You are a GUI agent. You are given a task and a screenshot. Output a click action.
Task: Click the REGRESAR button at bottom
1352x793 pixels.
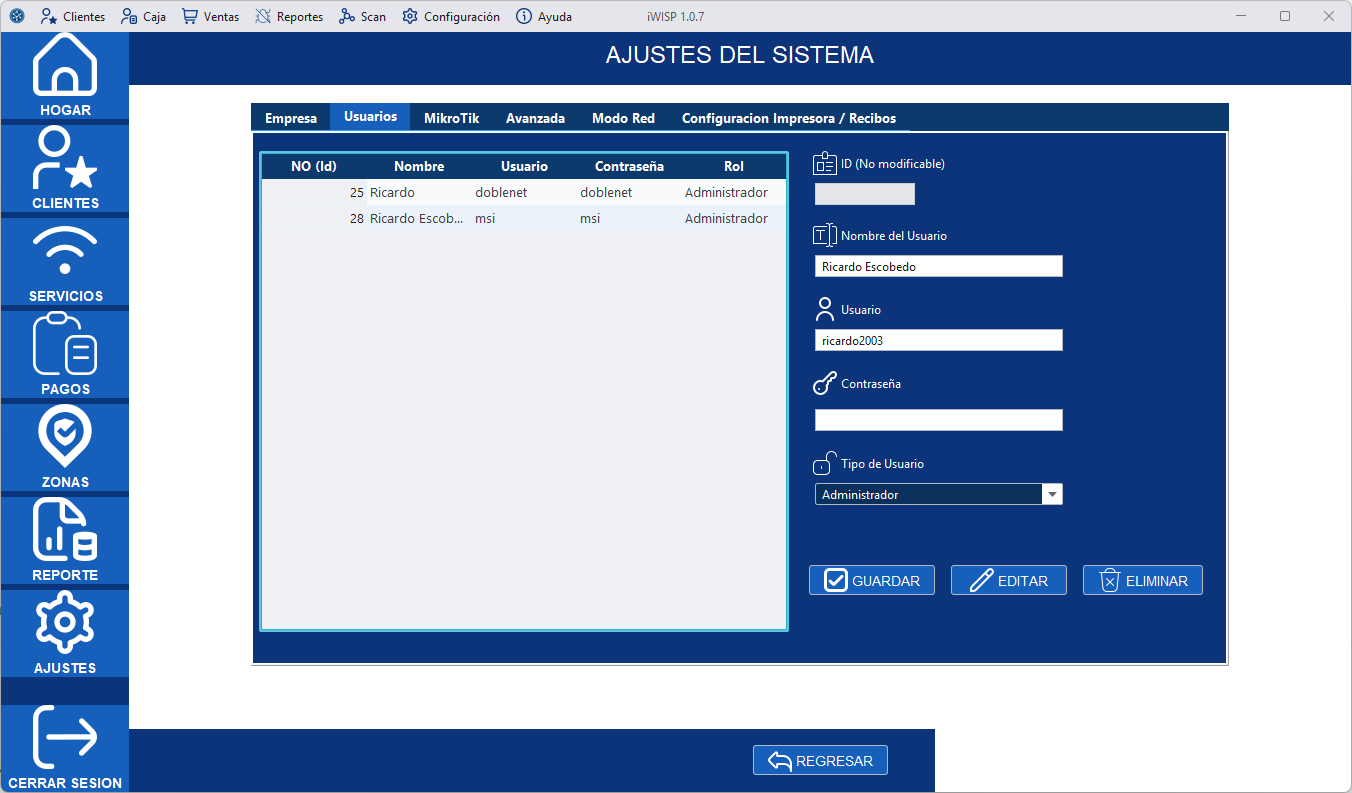coord(820,760)
